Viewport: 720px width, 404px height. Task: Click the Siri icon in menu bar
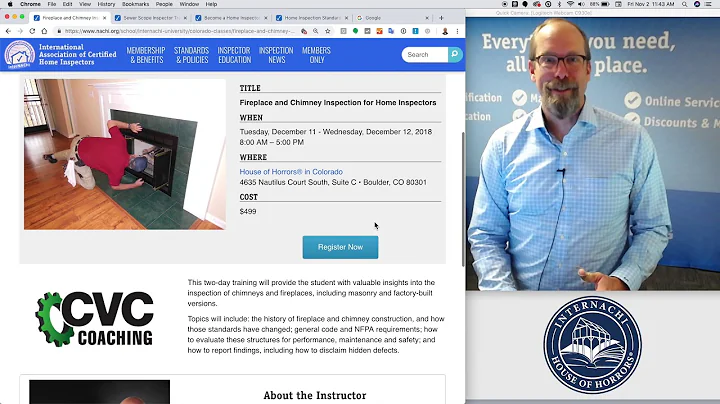[697, 4]
